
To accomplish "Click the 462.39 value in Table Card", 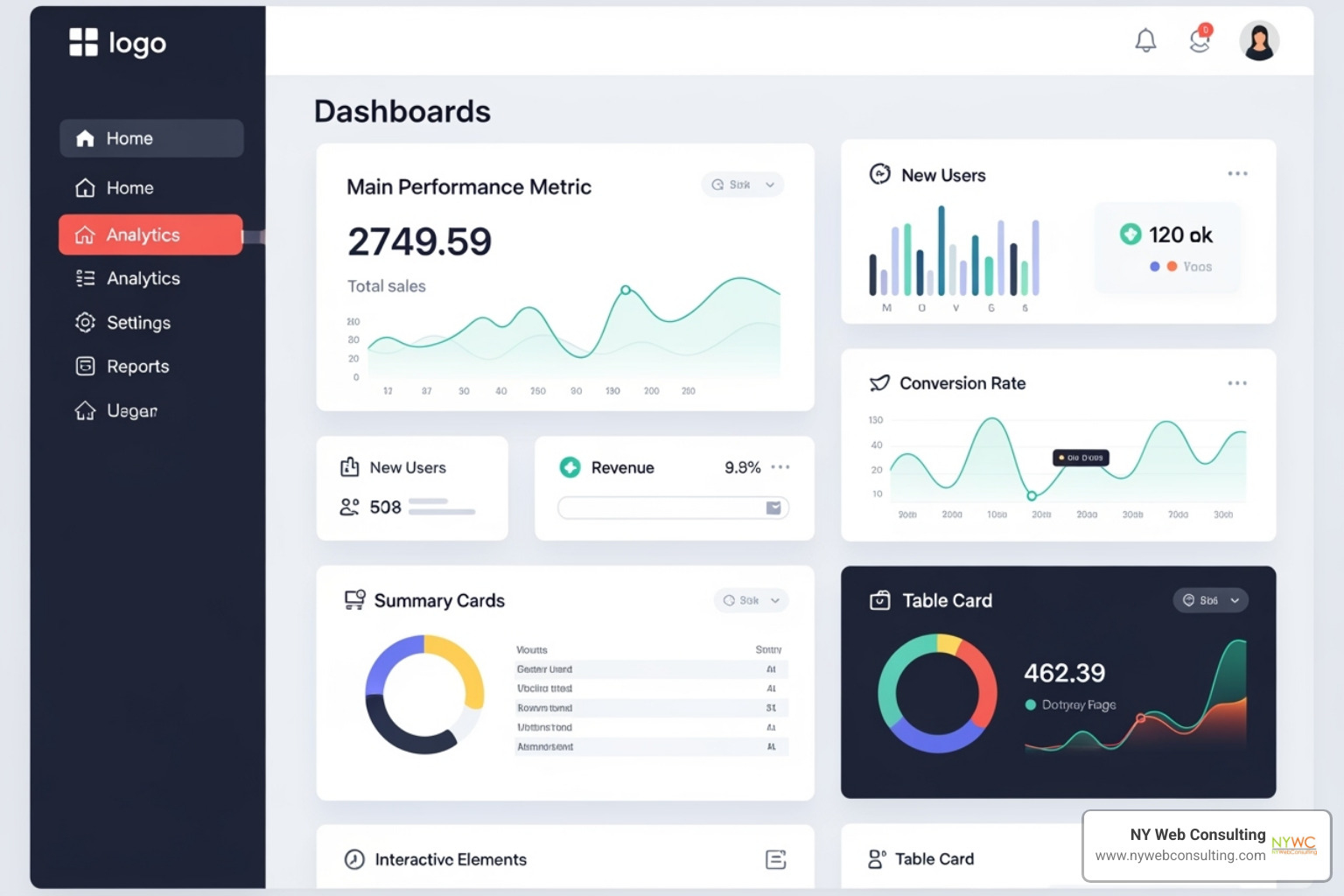I will [x=1065, y=673].
